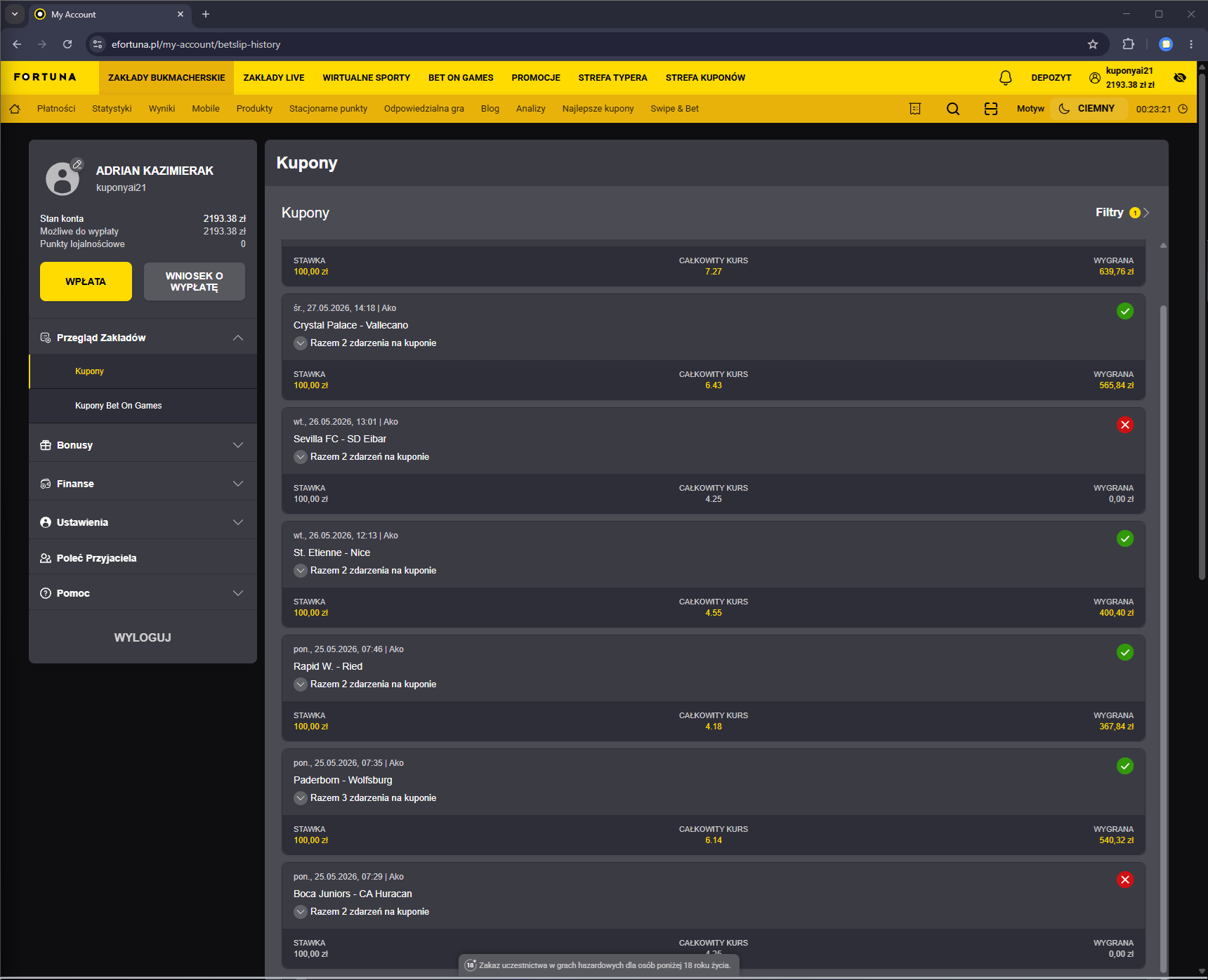Open a new browser tab
This screenshot has height=980, width=1208.
206,14
